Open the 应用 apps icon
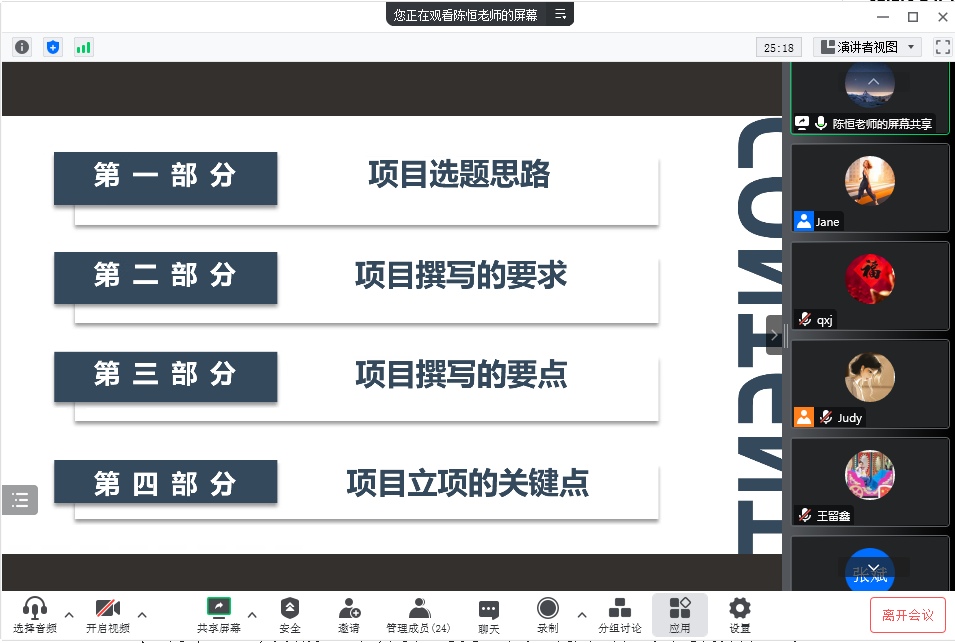 click(680, 608)
